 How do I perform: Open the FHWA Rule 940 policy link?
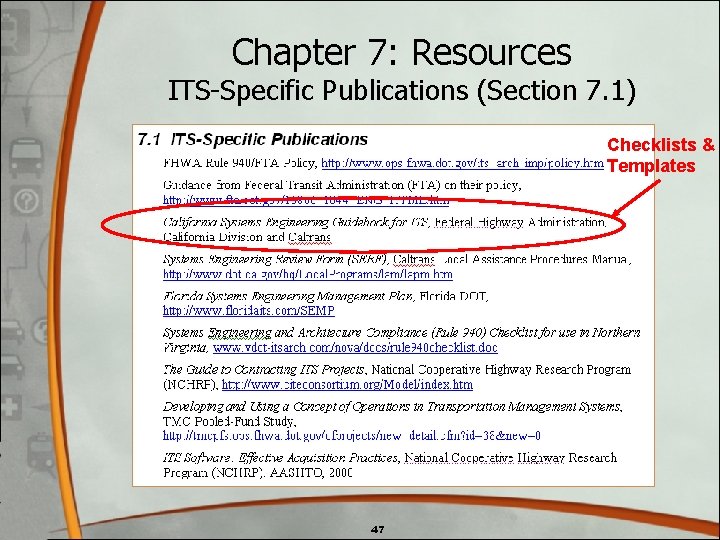pyautogui.click(x=462, y=163)
